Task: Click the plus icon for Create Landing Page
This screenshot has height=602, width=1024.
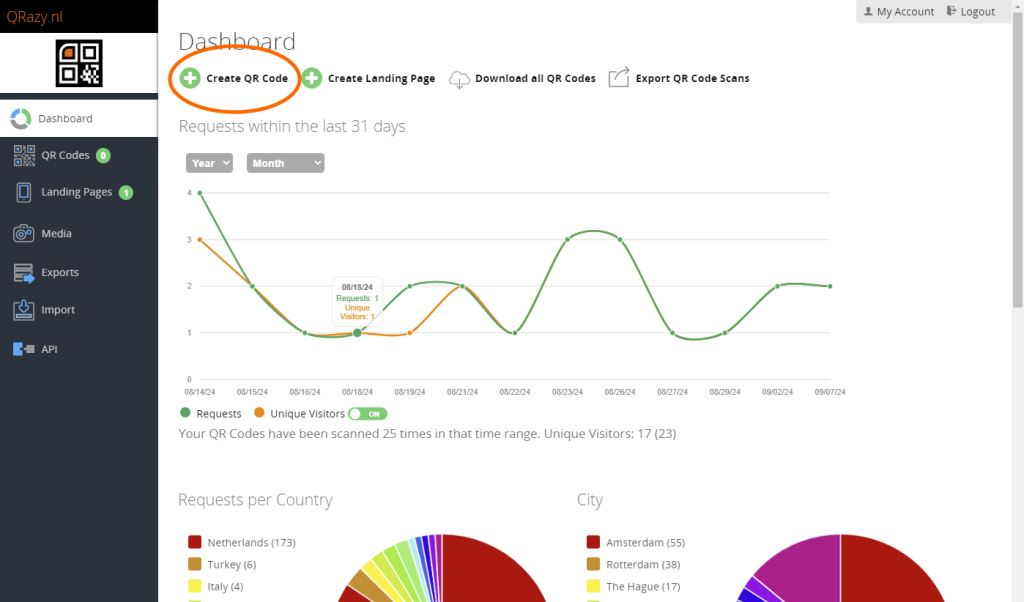Action: tap(312, 78)
